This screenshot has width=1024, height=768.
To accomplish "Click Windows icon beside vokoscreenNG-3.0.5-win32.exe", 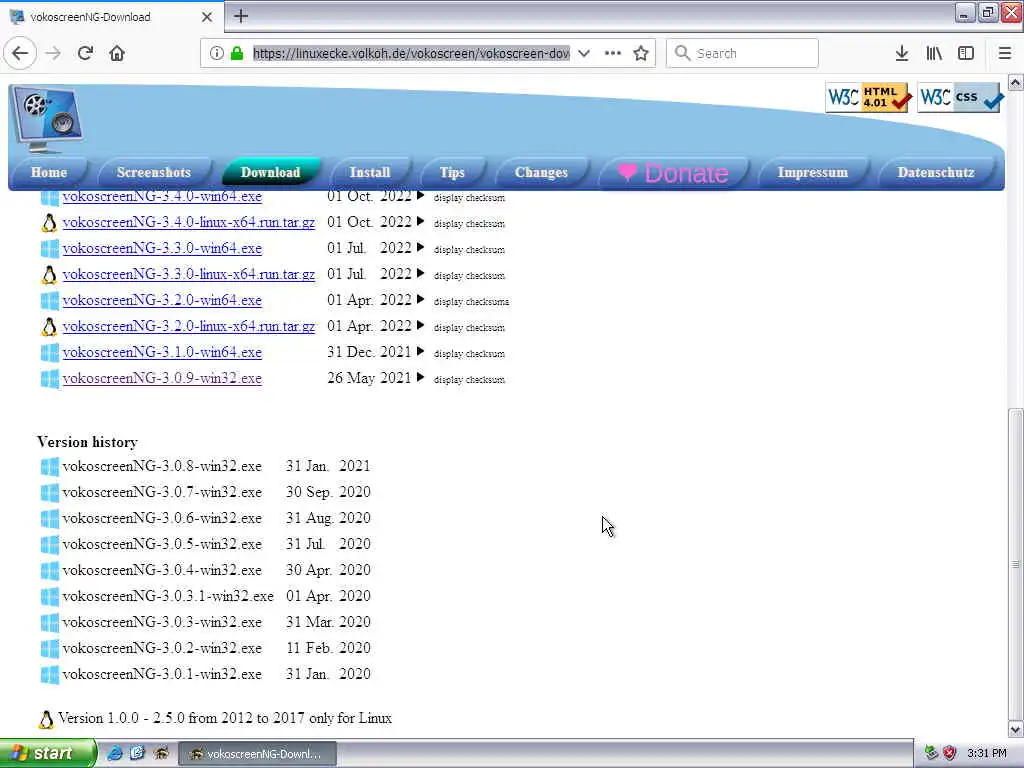I will pos(50,545).
